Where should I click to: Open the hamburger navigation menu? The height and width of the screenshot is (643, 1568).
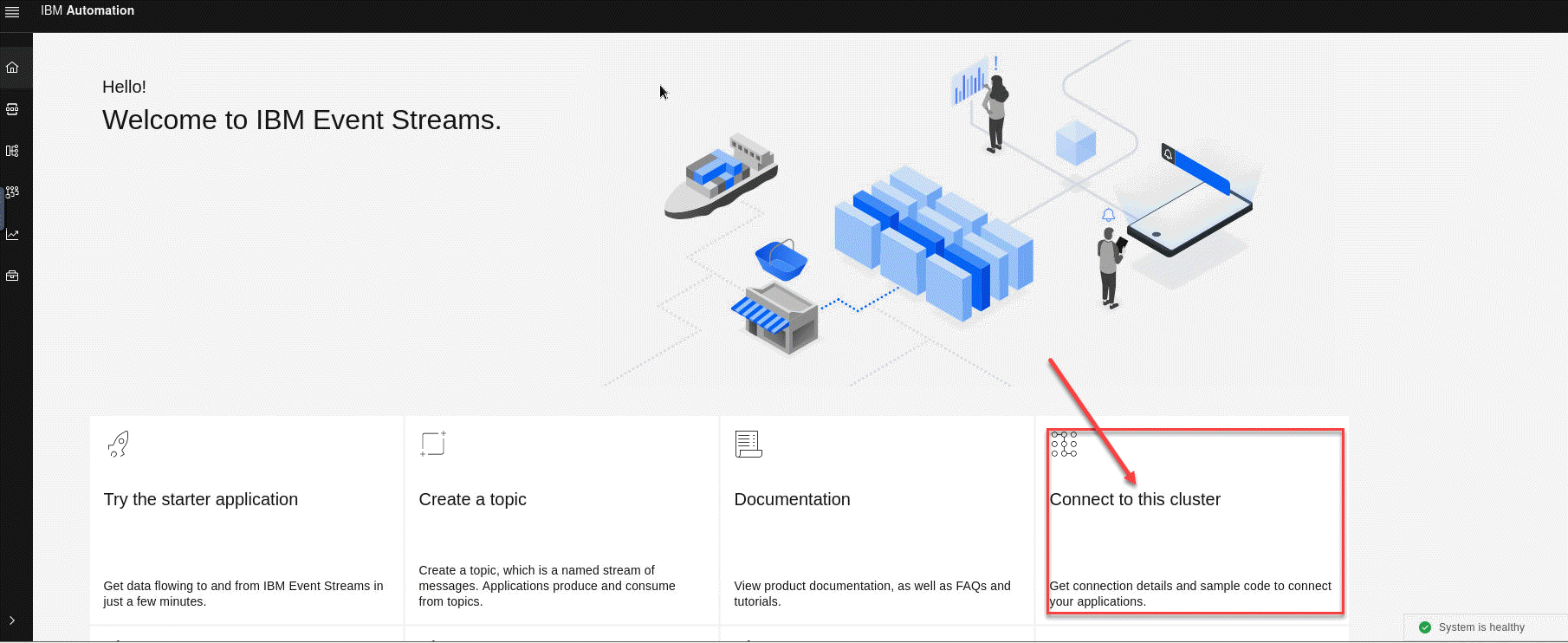pos(12,12)
